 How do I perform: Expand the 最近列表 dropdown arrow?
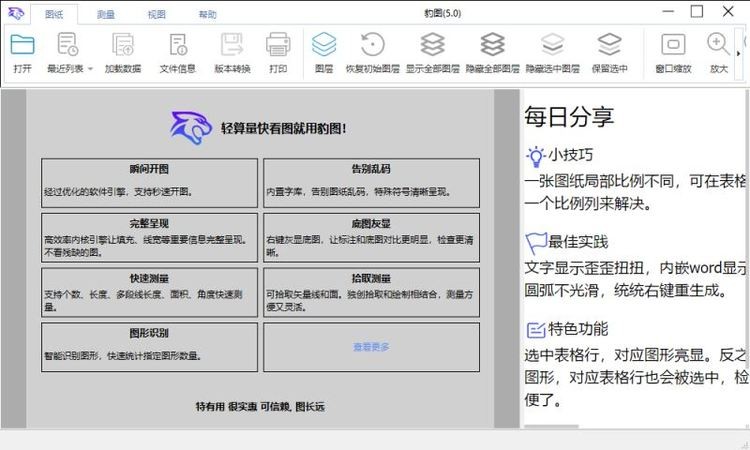[x=90, y=69]
